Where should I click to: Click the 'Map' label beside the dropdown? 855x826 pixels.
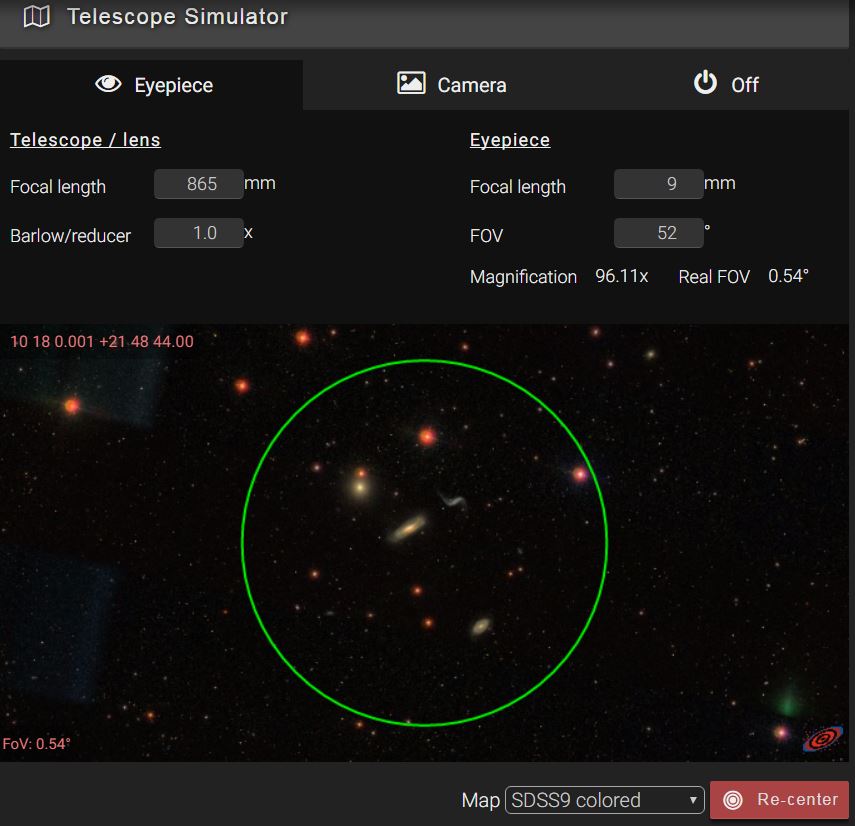click(480, 800)
